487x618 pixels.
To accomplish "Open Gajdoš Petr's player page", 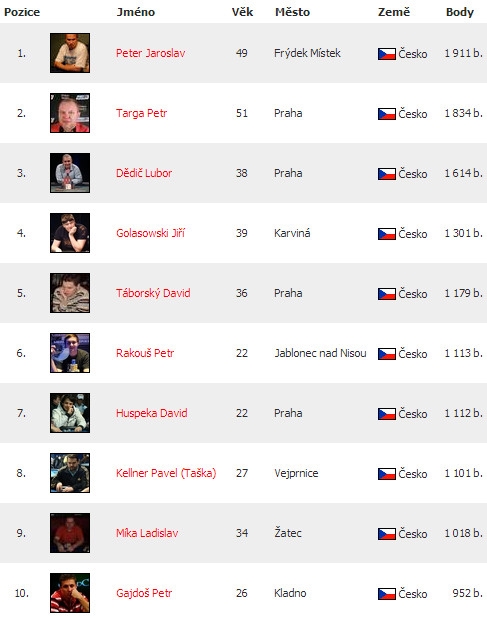I will pyautogui.click(x=144, y=593).
